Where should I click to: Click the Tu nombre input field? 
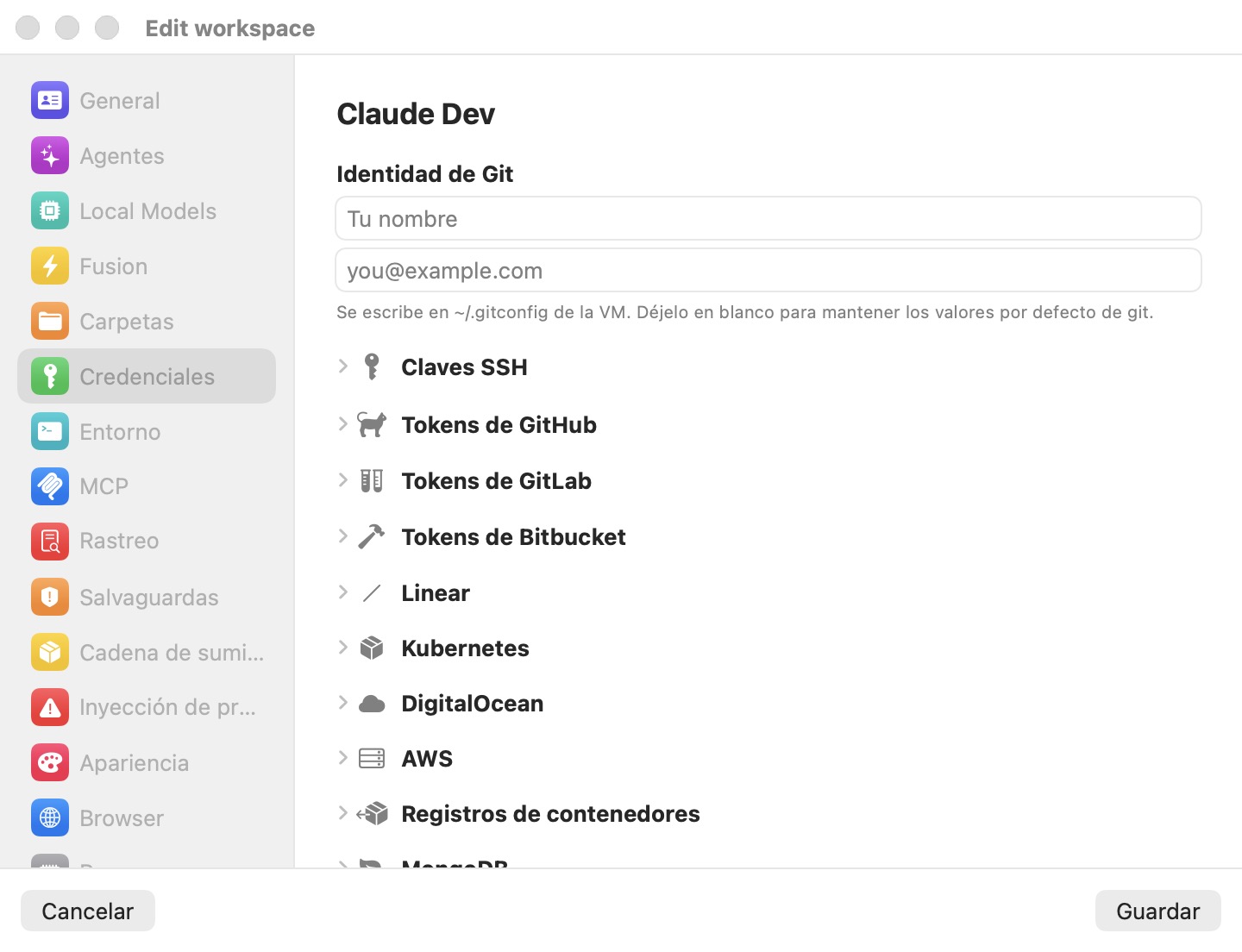point(768,218)
